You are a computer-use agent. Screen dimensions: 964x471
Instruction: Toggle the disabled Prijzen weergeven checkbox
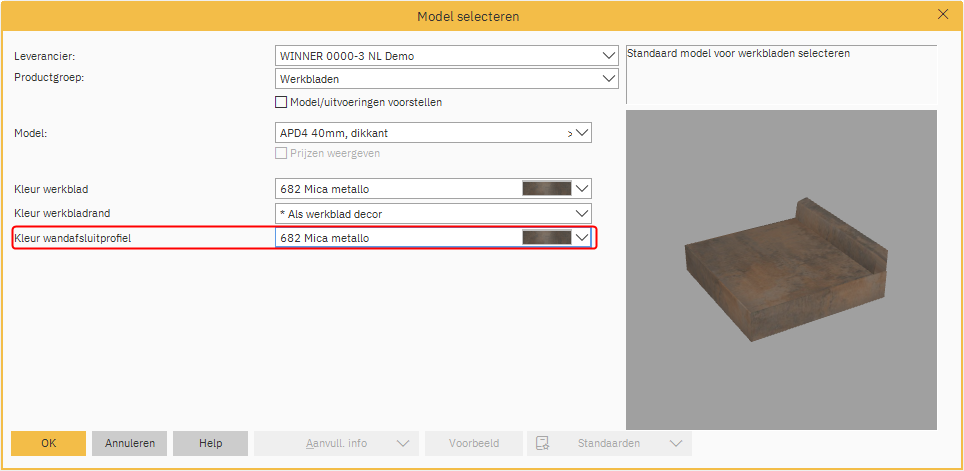pyautogui.click(x=281, y=153)
